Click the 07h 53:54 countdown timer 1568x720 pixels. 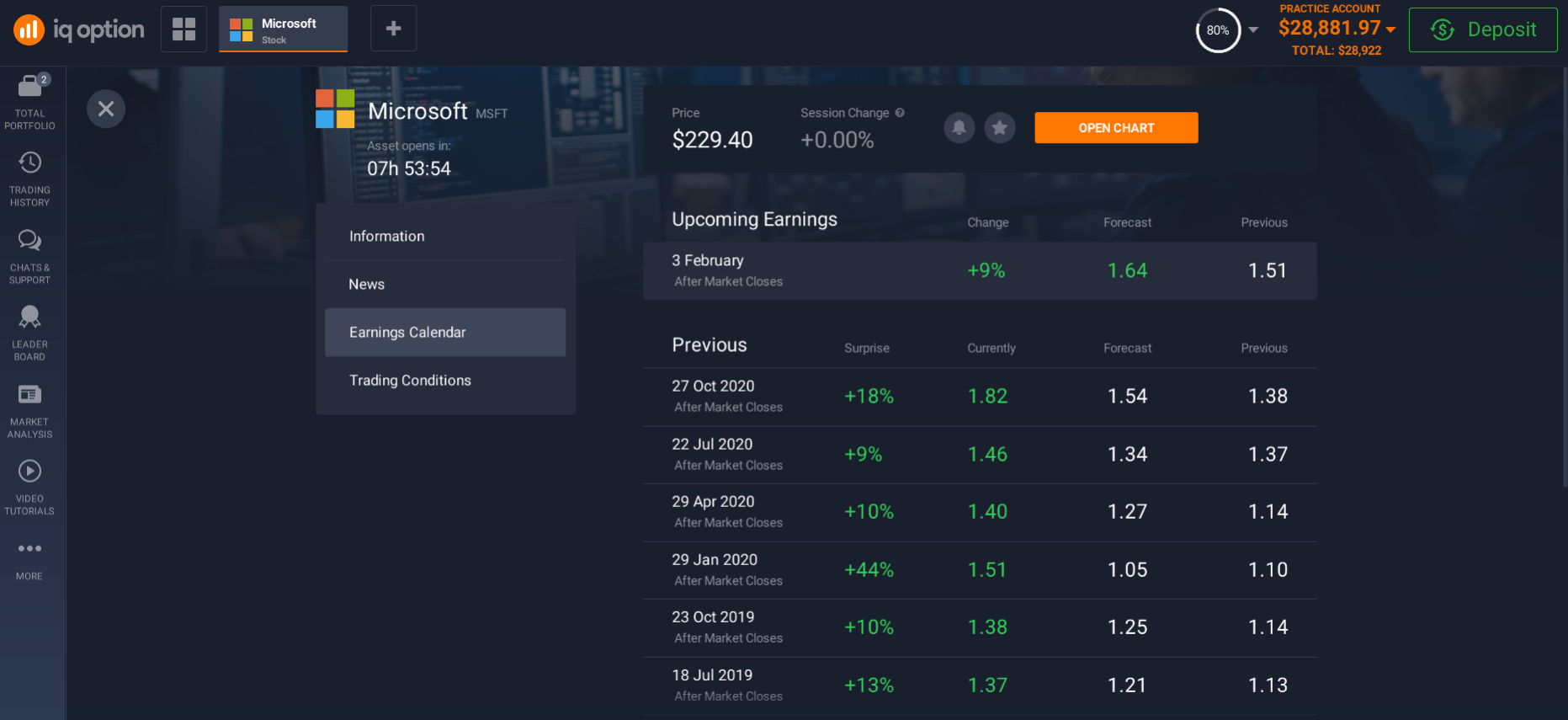coord(409,168)
